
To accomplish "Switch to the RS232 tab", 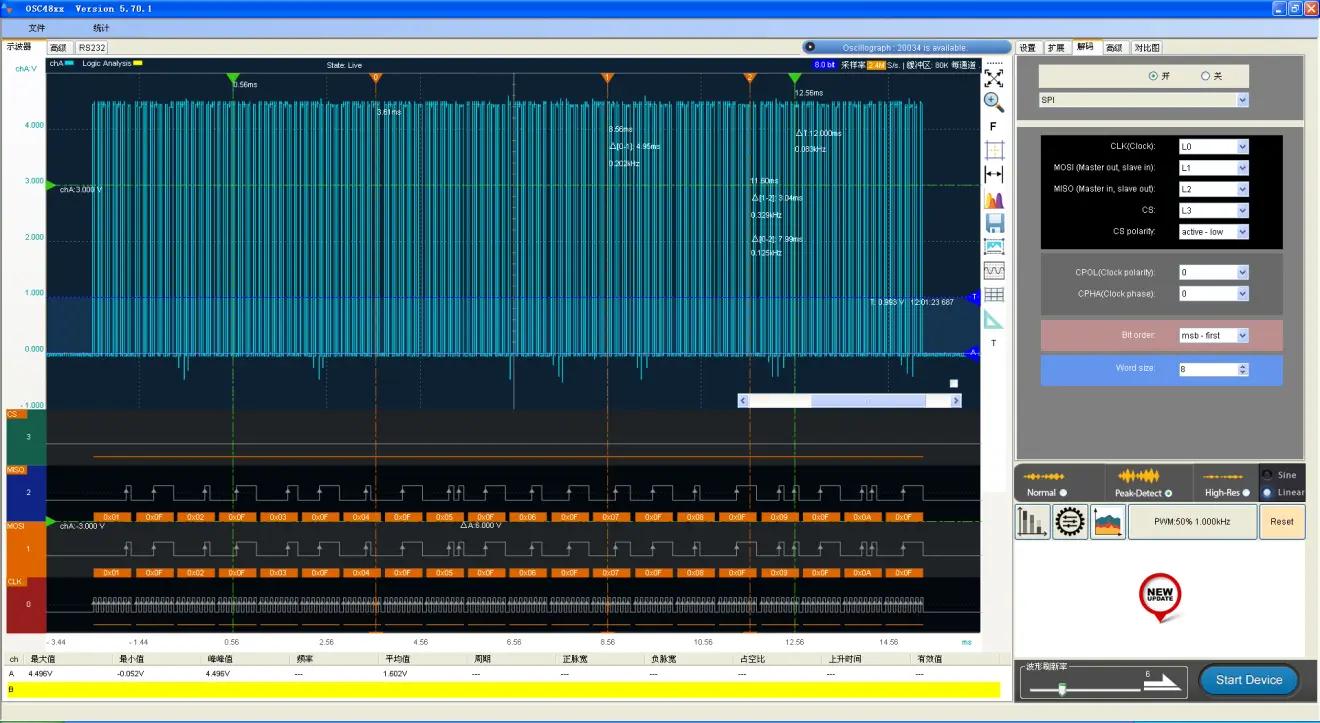I will pos(91,48).
